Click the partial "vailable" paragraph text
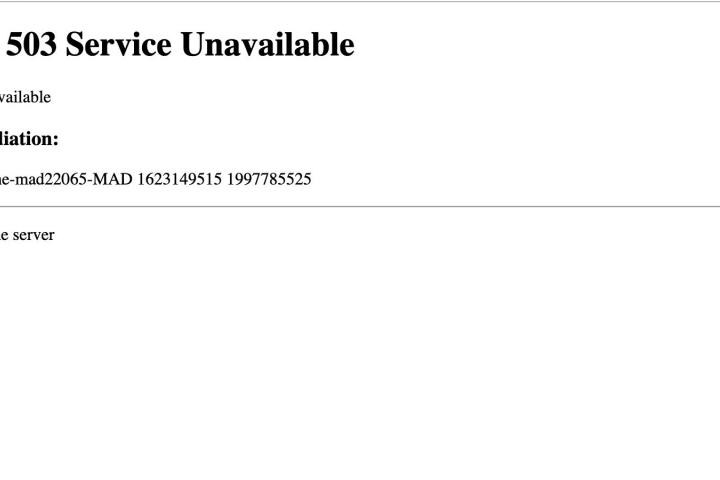 [25, 97]
